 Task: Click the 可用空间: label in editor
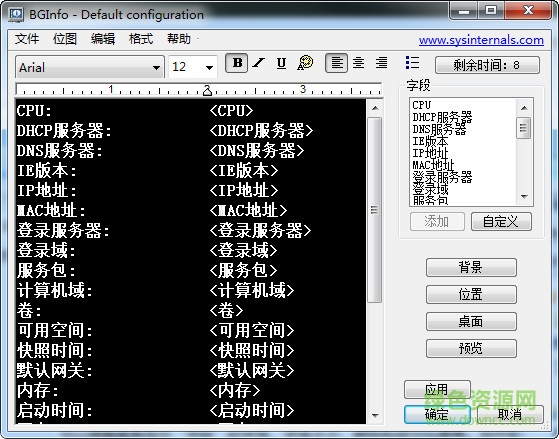pos(55,330)
